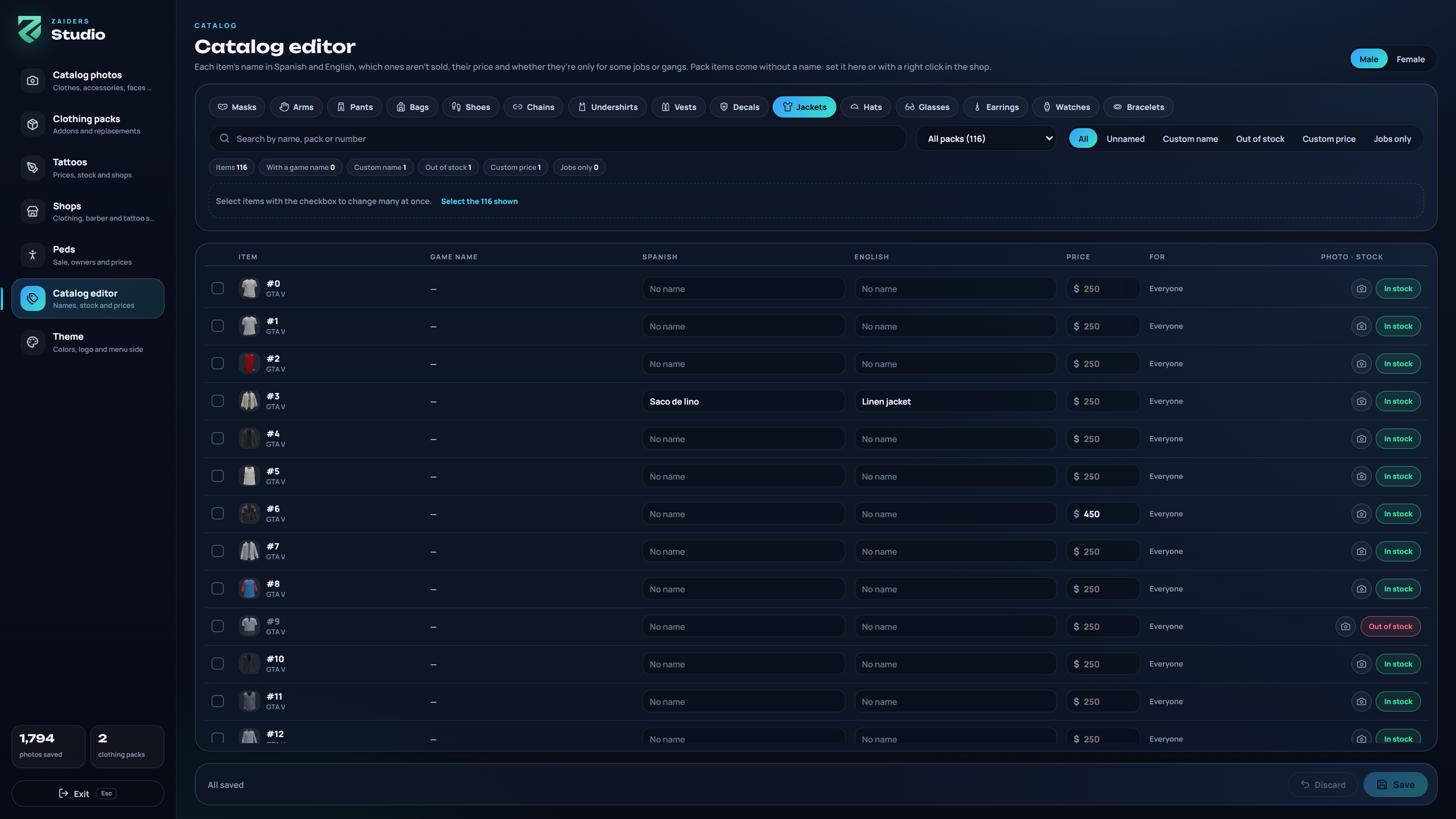Open Clothing packs box icon

pyautogui.click(x=32, y=124)
